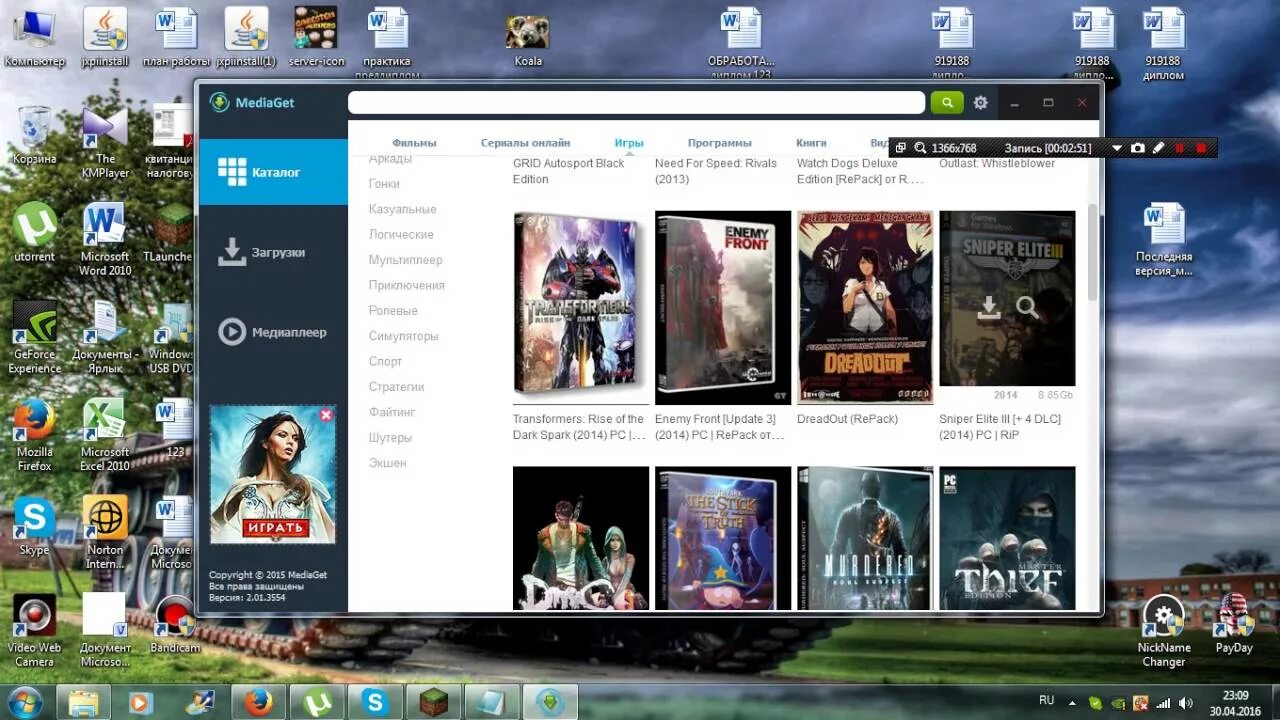Image resolution: width=1280 pixels, height=720 pixels.
Task: Click the bandicam magnifier resolution icon
Action: tap(920, 148)
